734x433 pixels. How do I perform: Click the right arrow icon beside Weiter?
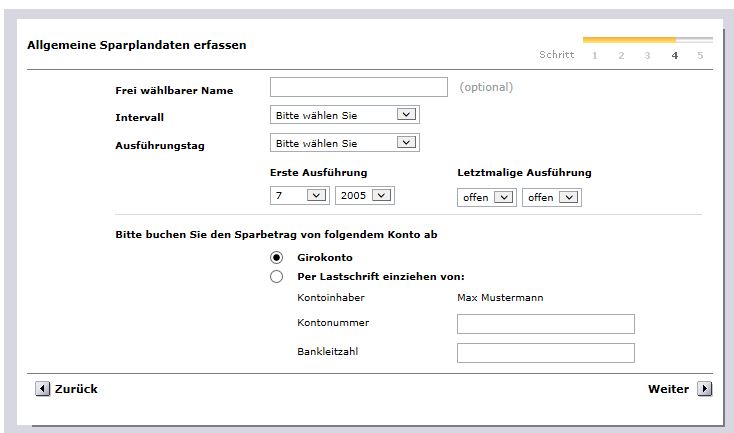(704, 389)
